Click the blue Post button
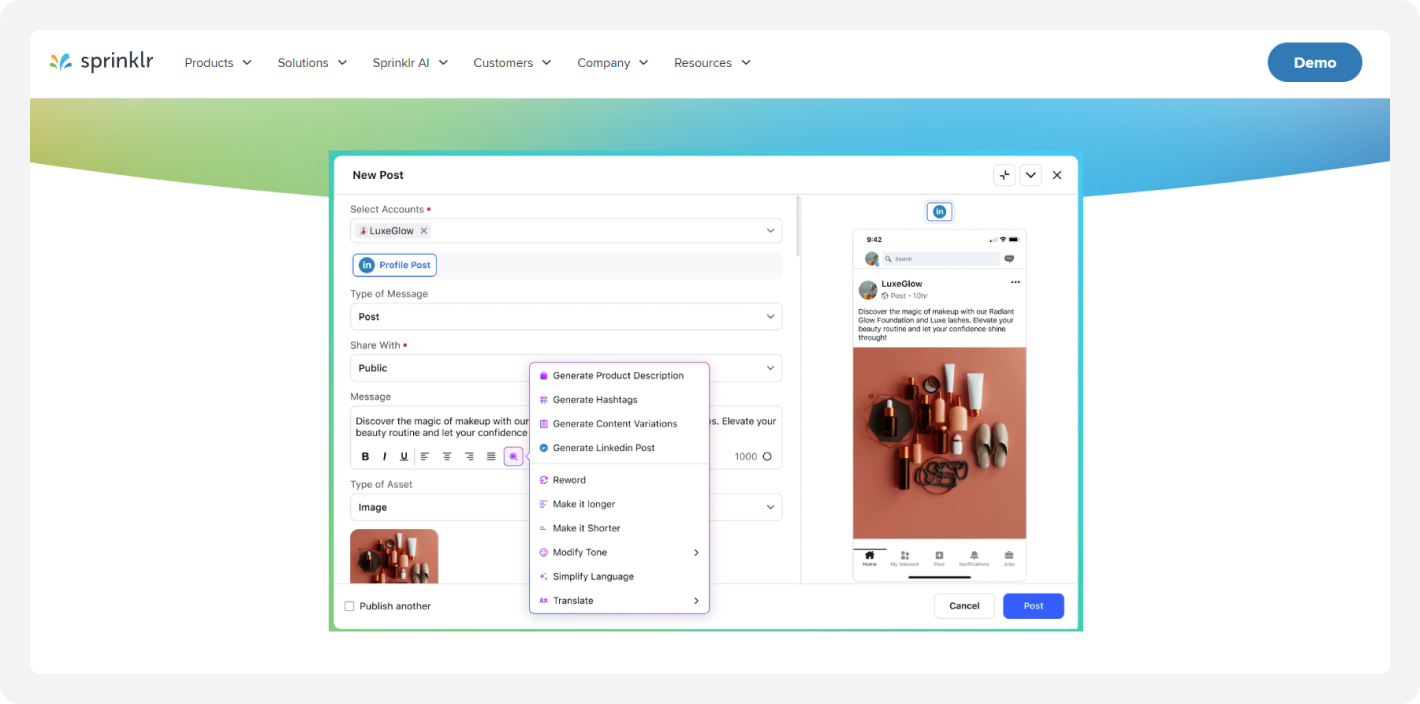The height and width of the screenshot is (704, 1420). (1033, 606)
